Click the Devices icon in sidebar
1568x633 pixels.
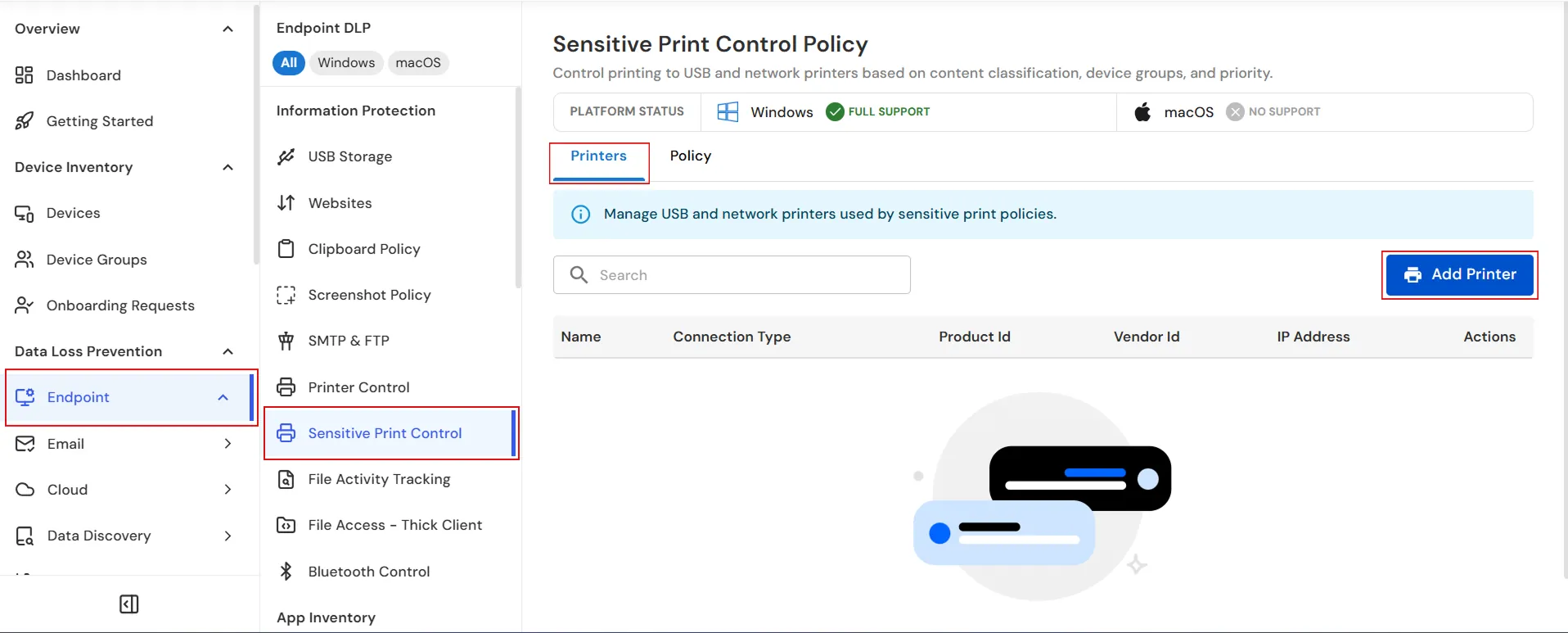click(x=25, y=214)
